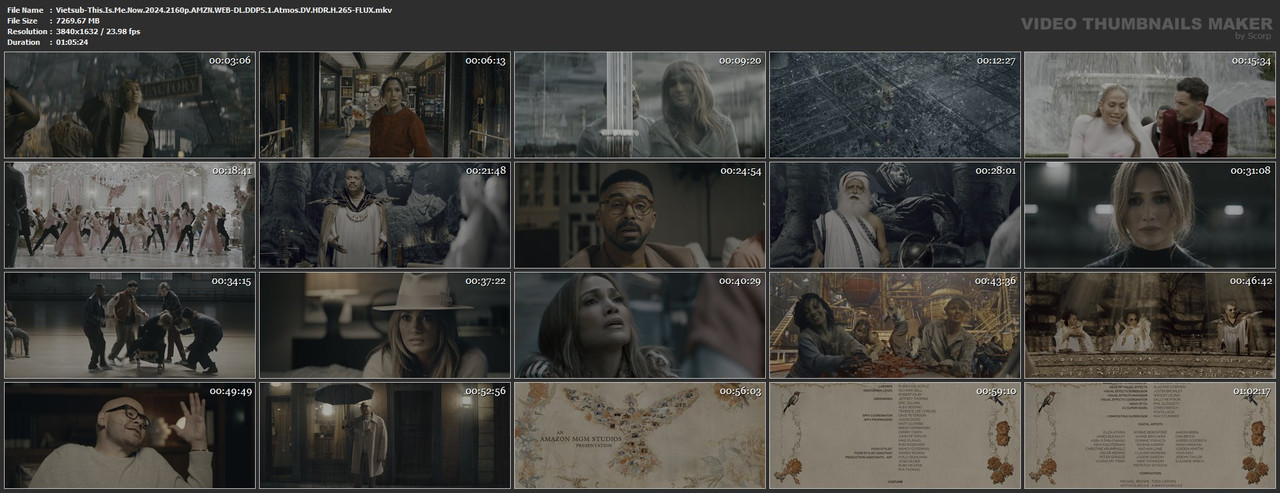Select the umbrella scene thumbnail at 00:52:56
This screenshot has height=493, width=1280.
(385, 435)
